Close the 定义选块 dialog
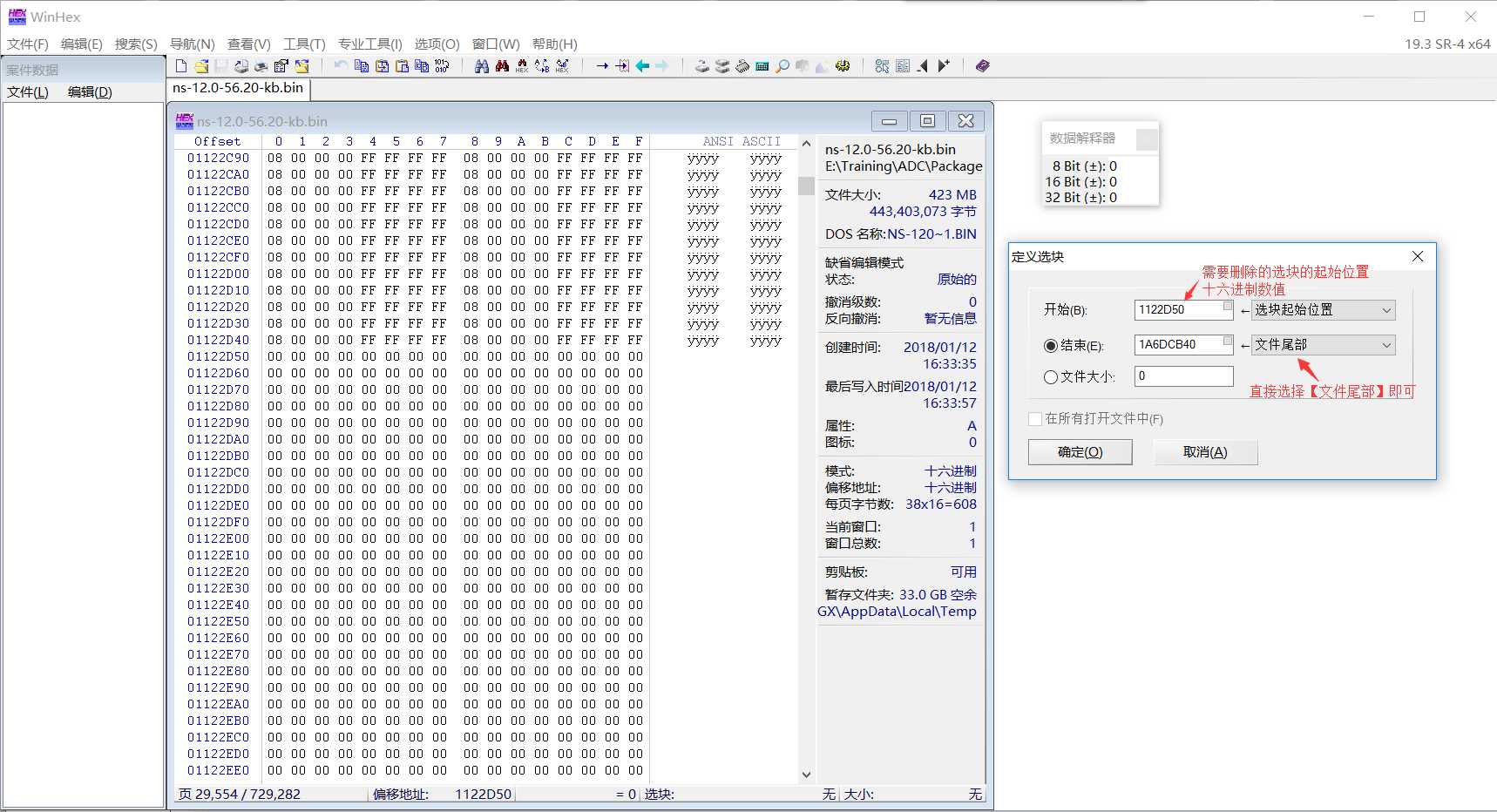Image resolution: width=1497 pixels, height=812 pixels. coord(1418,256)
